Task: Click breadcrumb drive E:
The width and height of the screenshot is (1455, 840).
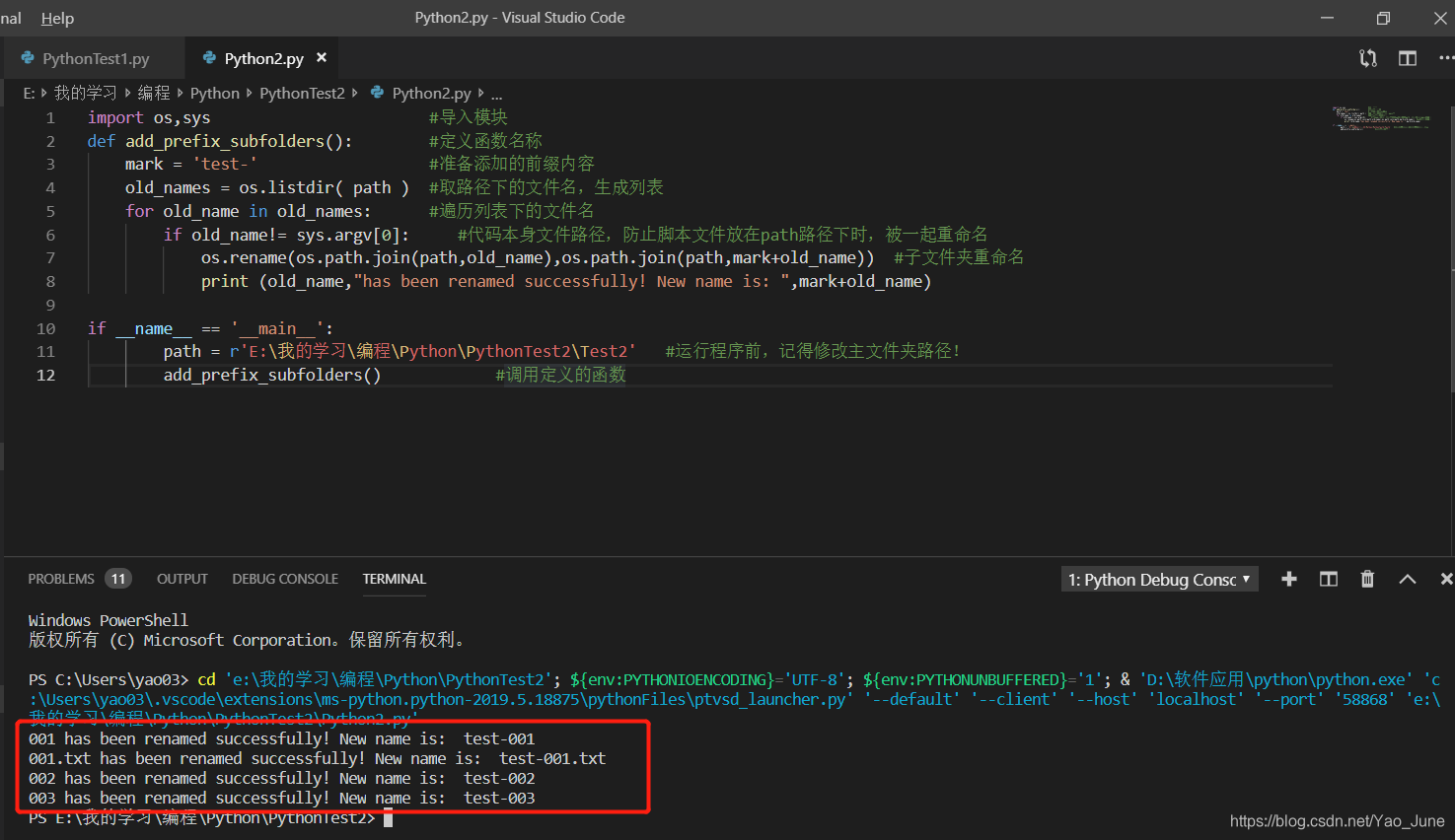Action: [x=29, y=93]
